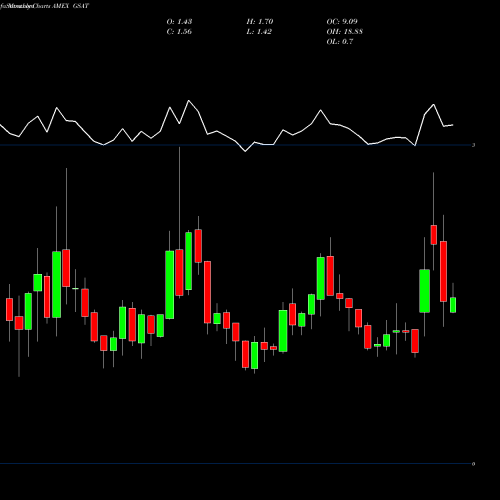Click the close price C: 1.56

[x=179, y=32]
